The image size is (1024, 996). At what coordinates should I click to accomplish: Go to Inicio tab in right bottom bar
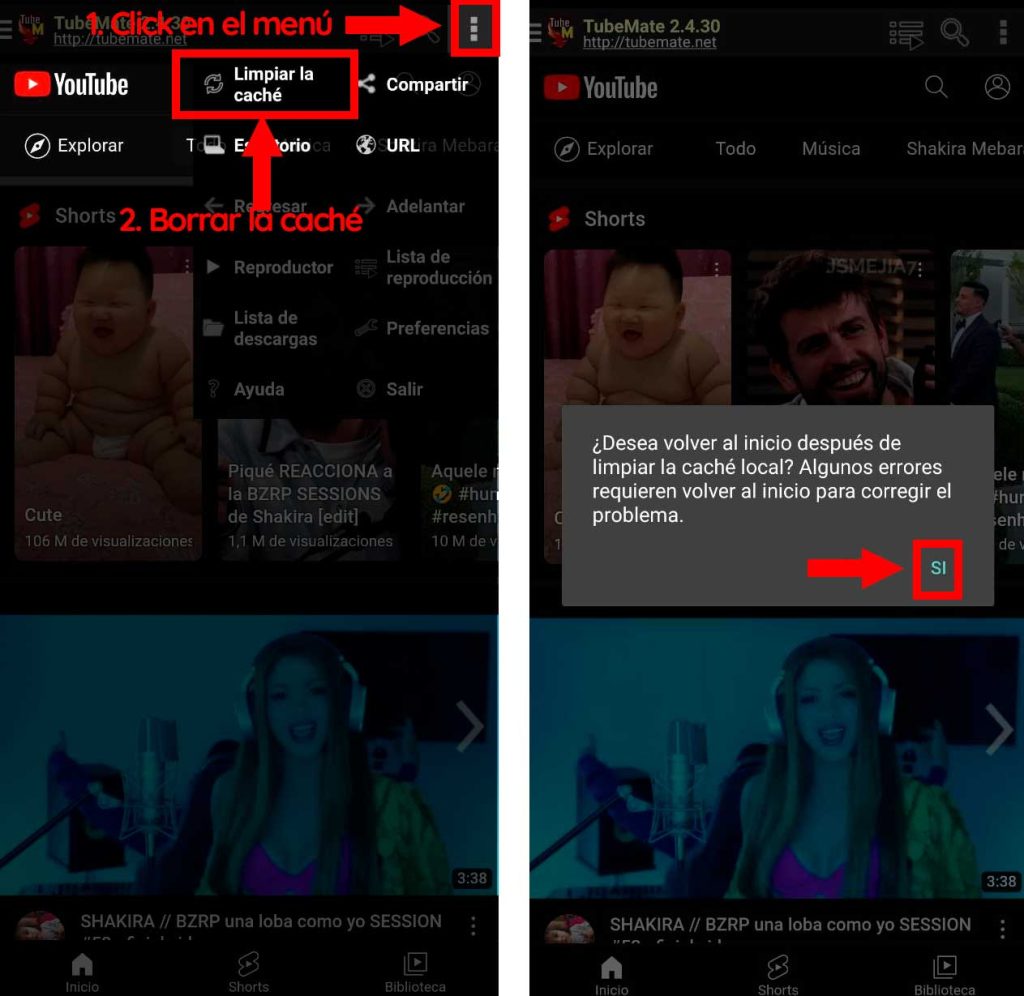pos(611,976)
